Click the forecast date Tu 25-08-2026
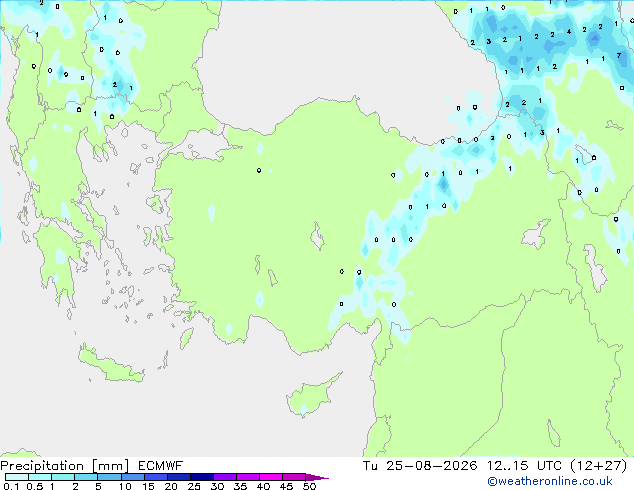The image size is (634, 490). click(420, 466)
